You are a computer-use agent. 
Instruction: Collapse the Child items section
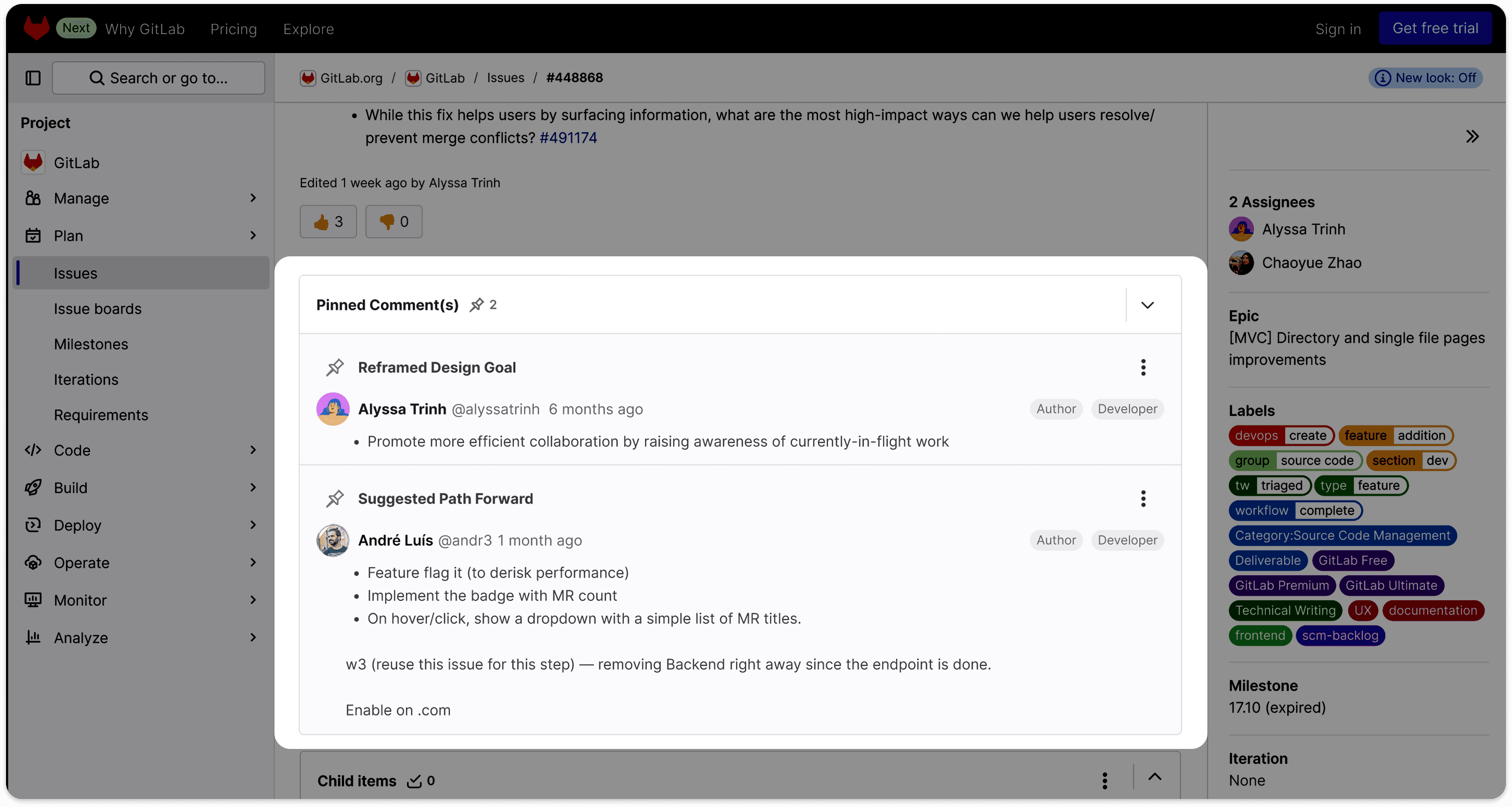pos(1155,777)
